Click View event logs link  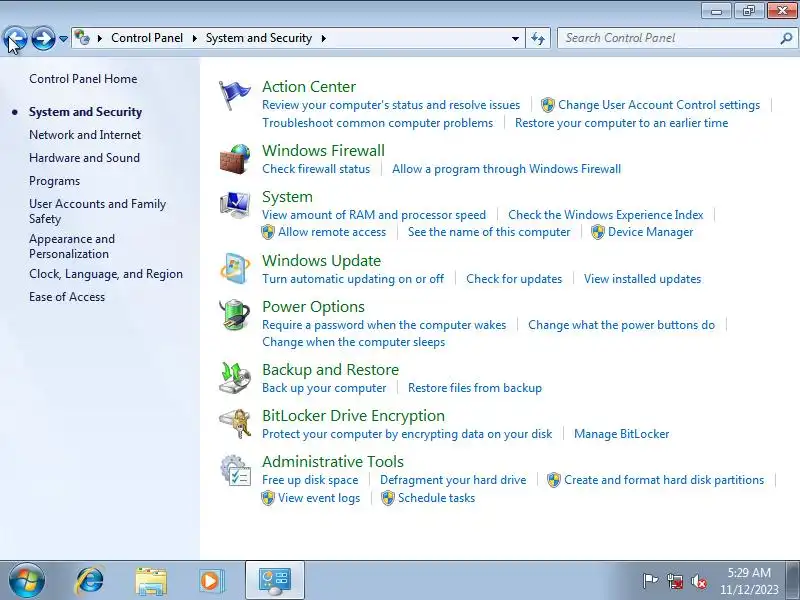[x=319, y=498]
